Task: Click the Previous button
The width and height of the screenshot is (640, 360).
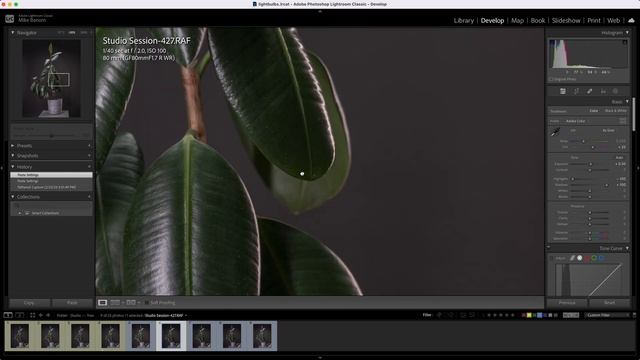Action: 567,303
